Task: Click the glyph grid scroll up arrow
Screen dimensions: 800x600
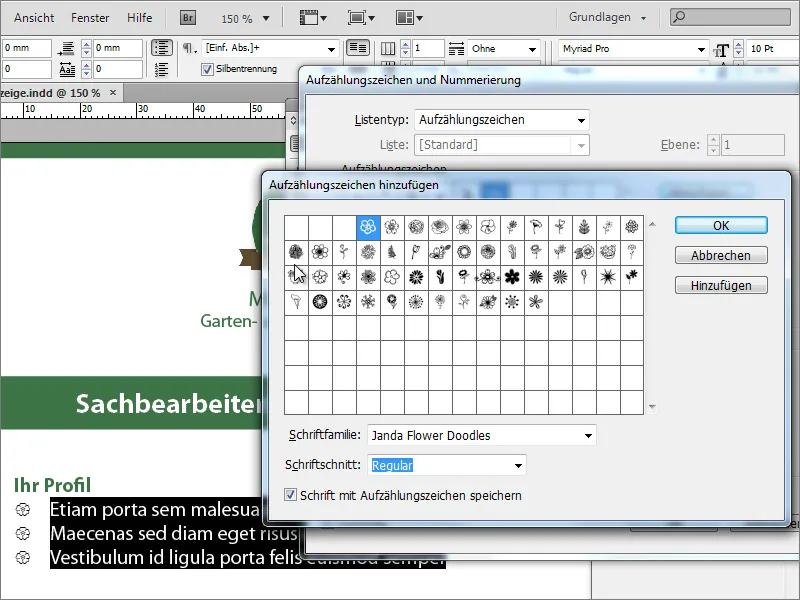Action: click(x=652, y=224)
